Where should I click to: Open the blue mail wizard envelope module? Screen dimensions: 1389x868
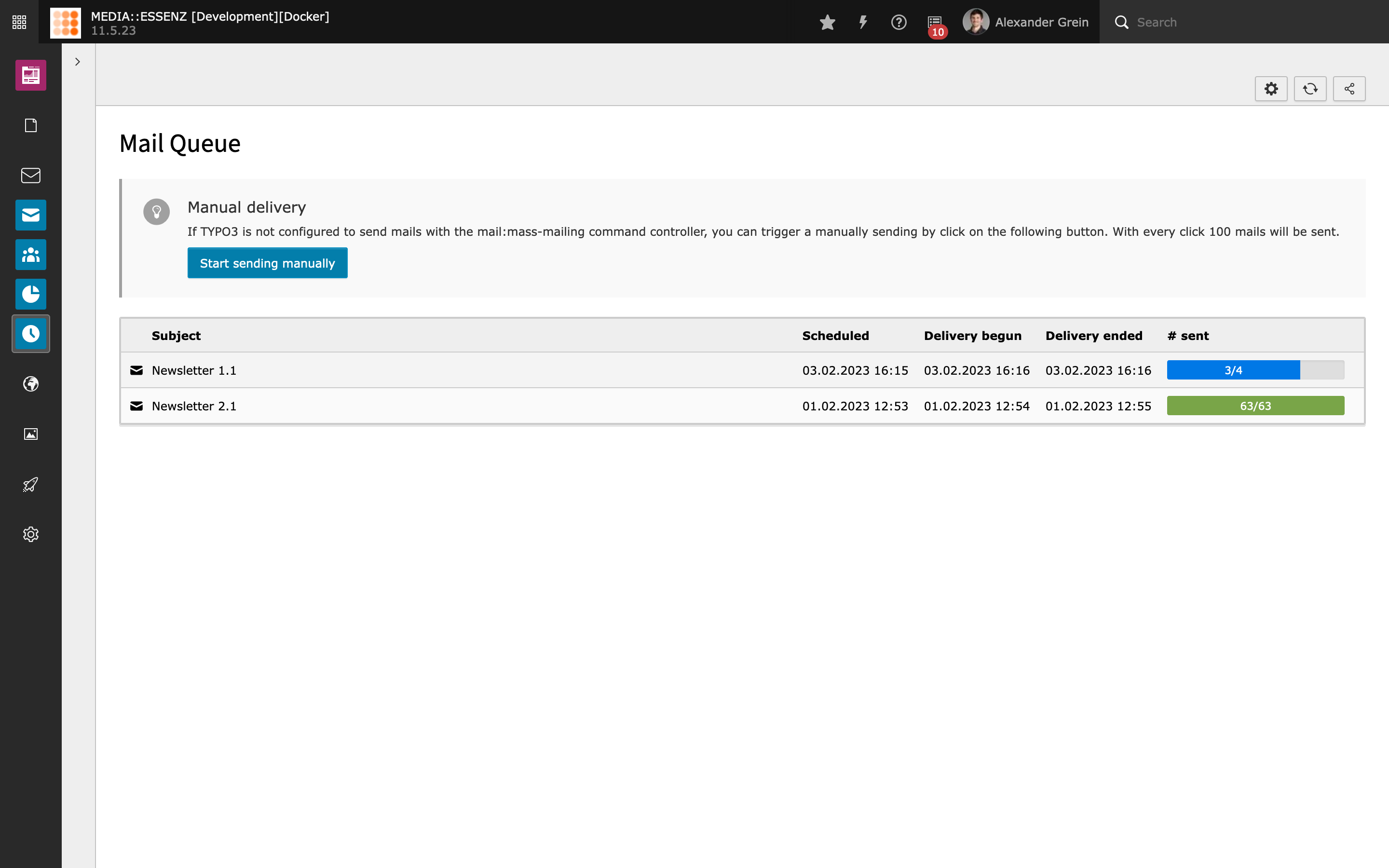pos(30,215)
